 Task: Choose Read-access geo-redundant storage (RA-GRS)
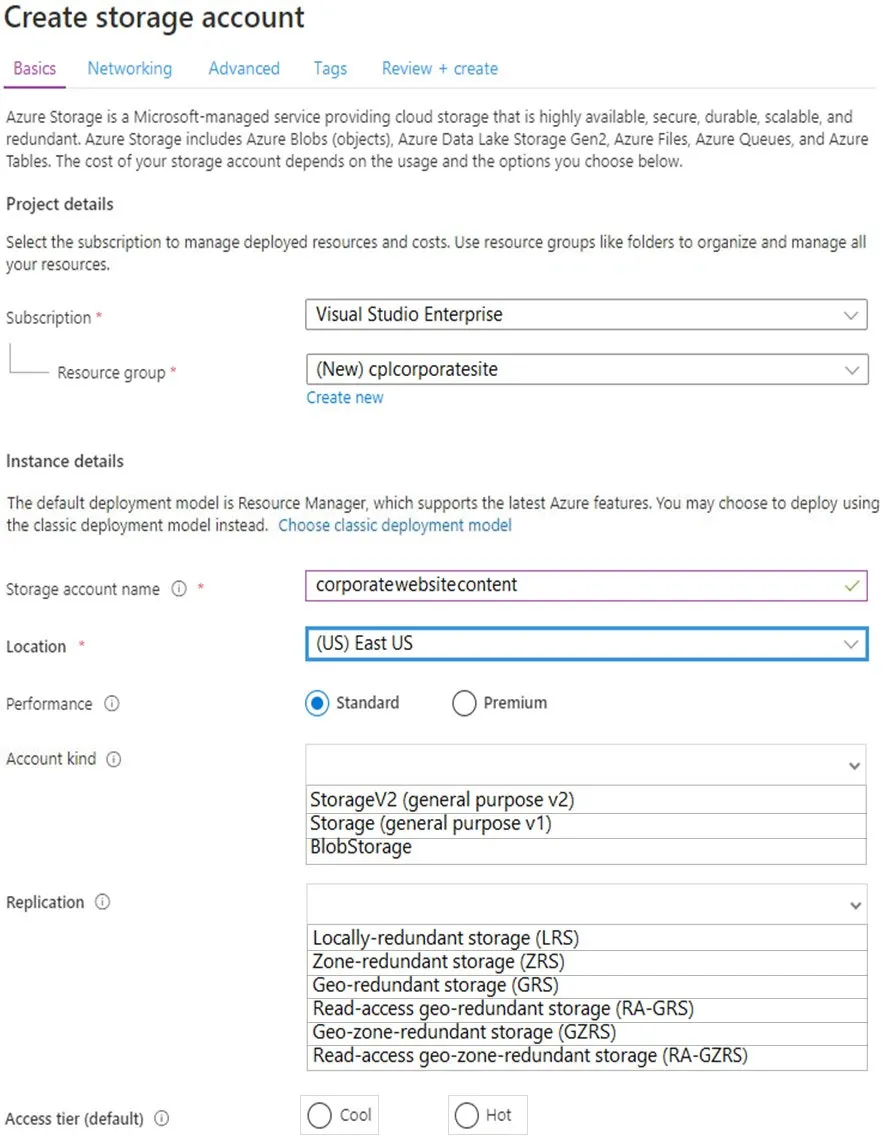tap(587, 1009)
